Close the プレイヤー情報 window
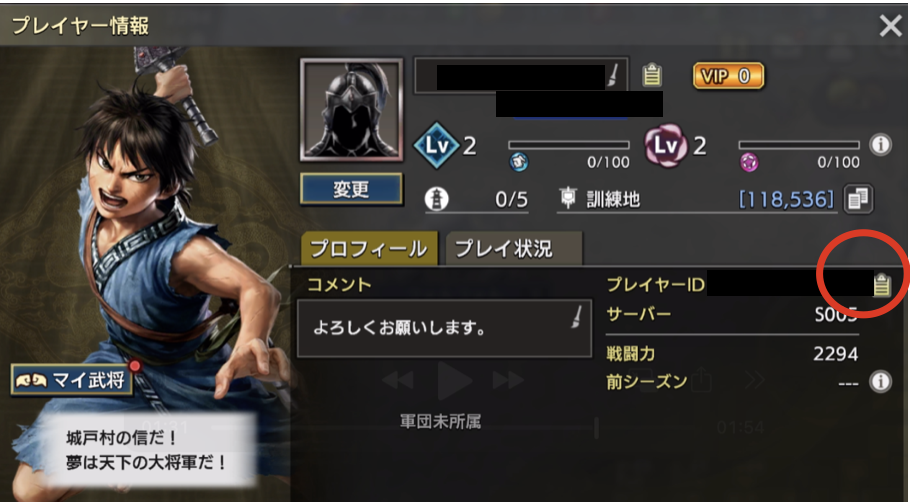The height and width of the screenshot is (502, 910). pos(890,26)
